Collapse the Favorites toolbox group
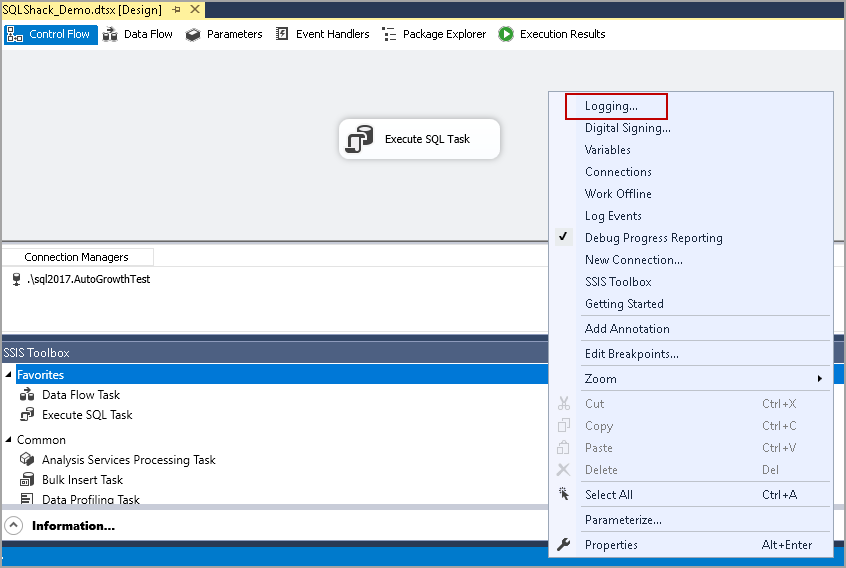 [9, 375]
